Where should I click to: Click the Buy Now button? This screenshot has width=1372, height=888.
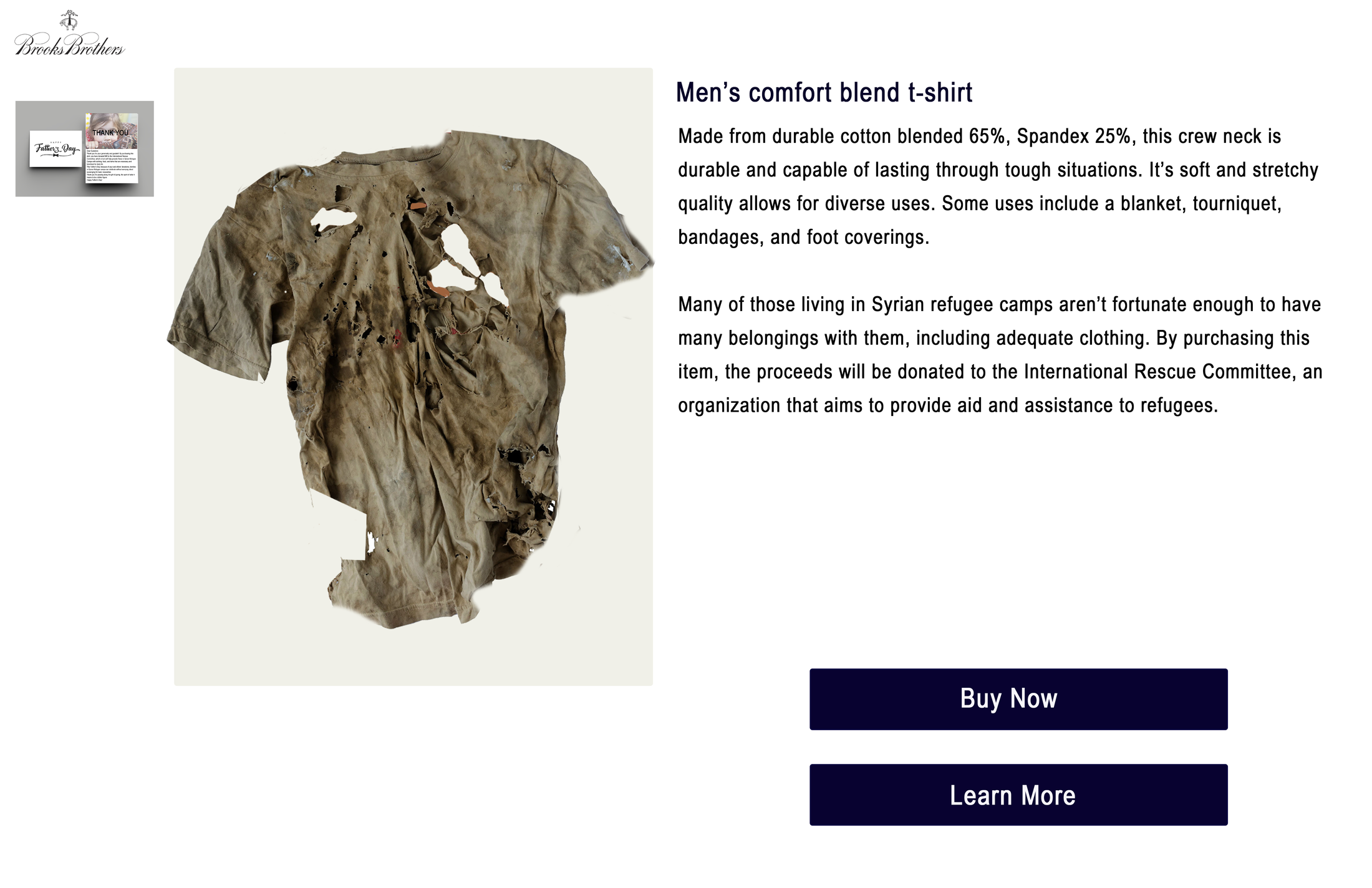tap(1018, 699)
